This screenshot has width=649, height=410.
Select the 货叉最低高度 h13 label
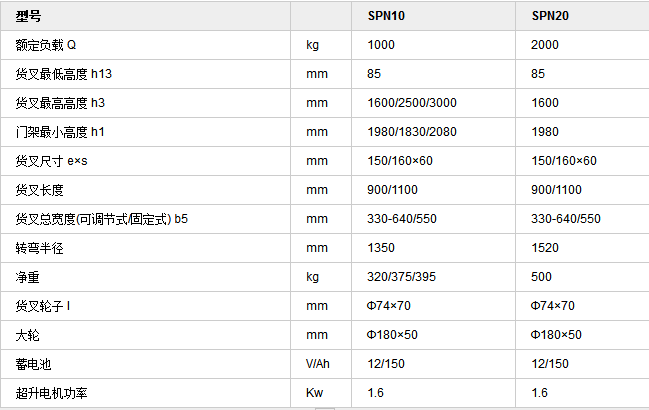click(64, 74)
